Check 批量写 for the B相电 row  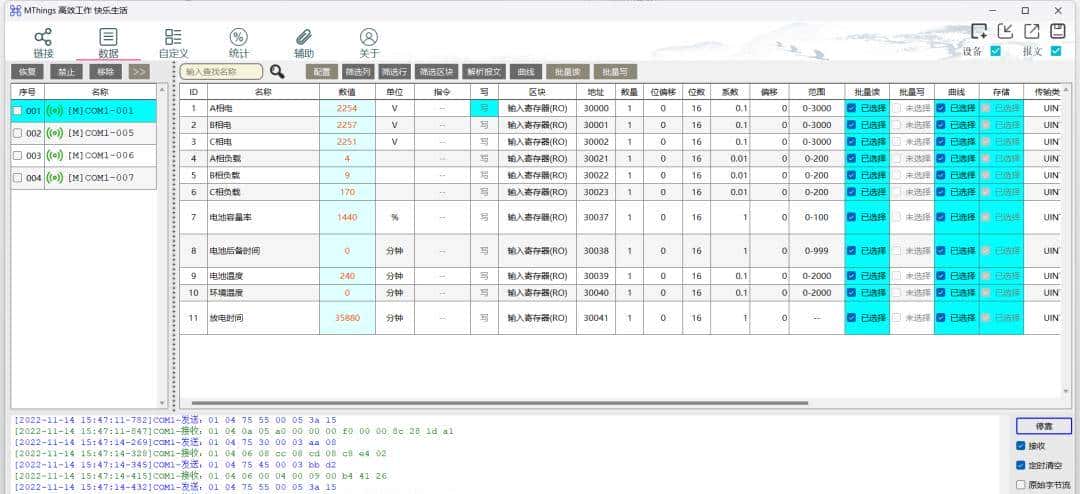pyautogui.click(x=897, y=125)
